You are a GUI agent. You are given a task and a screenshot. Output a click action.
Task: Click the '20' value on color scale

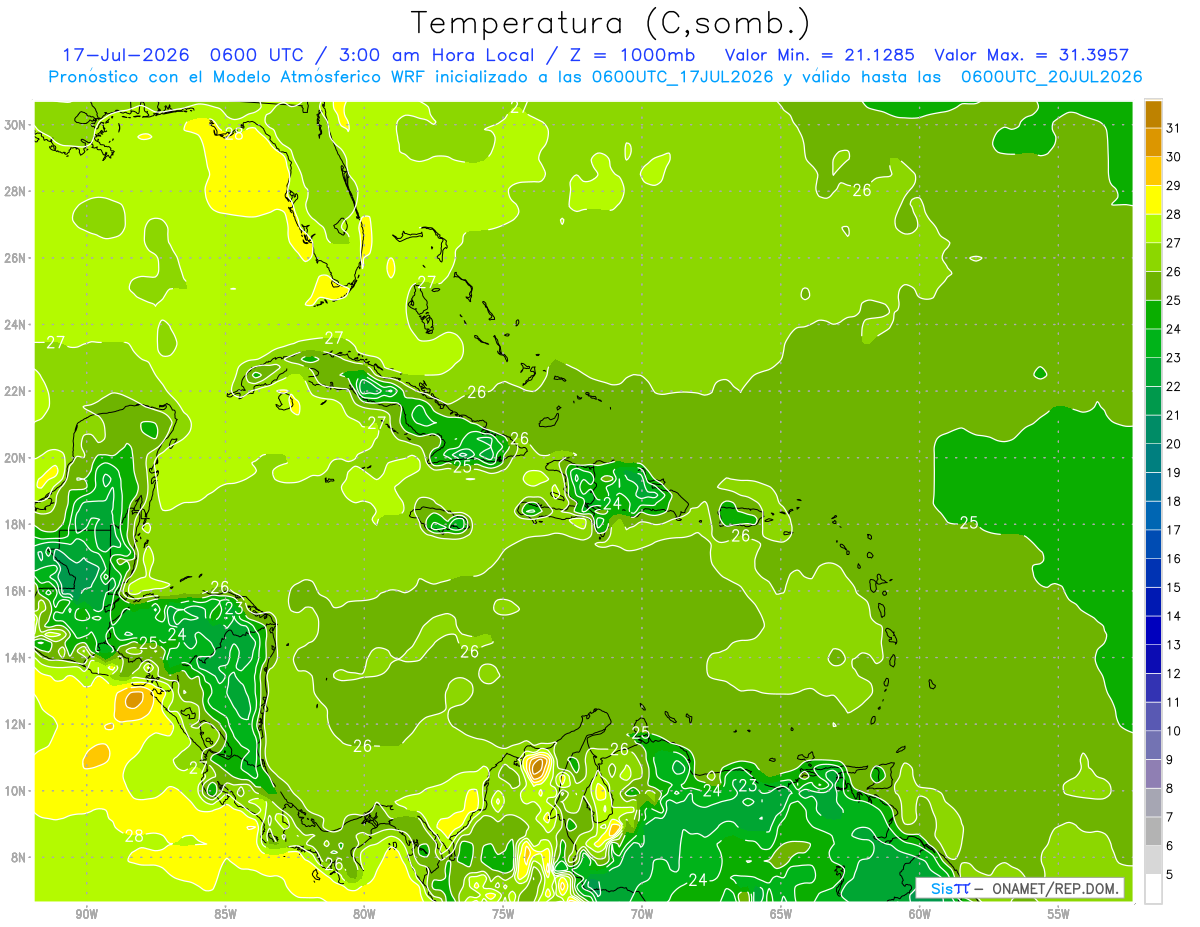point(1174,444)
